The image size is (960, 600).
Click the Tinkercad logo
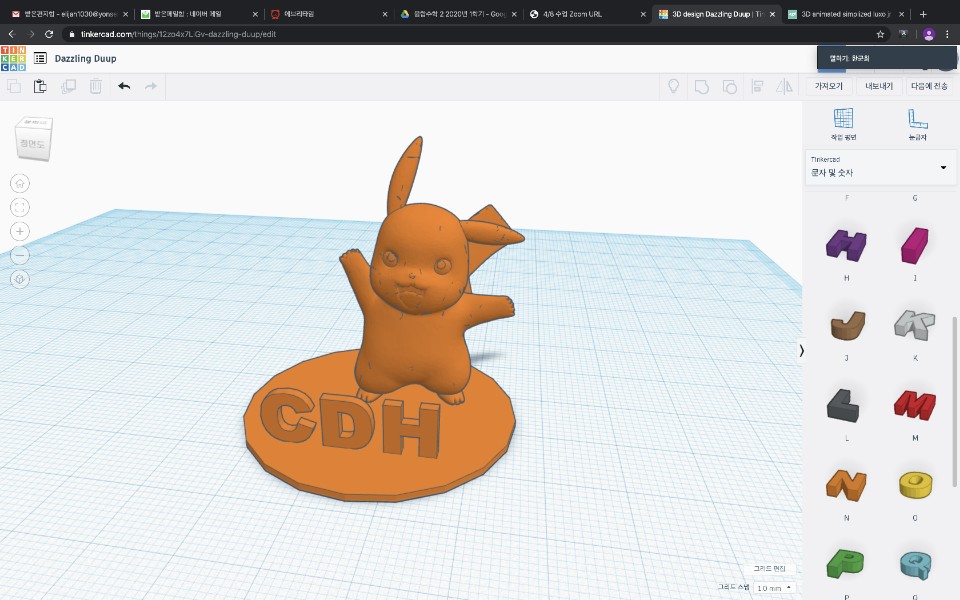(x=13, y=59)
